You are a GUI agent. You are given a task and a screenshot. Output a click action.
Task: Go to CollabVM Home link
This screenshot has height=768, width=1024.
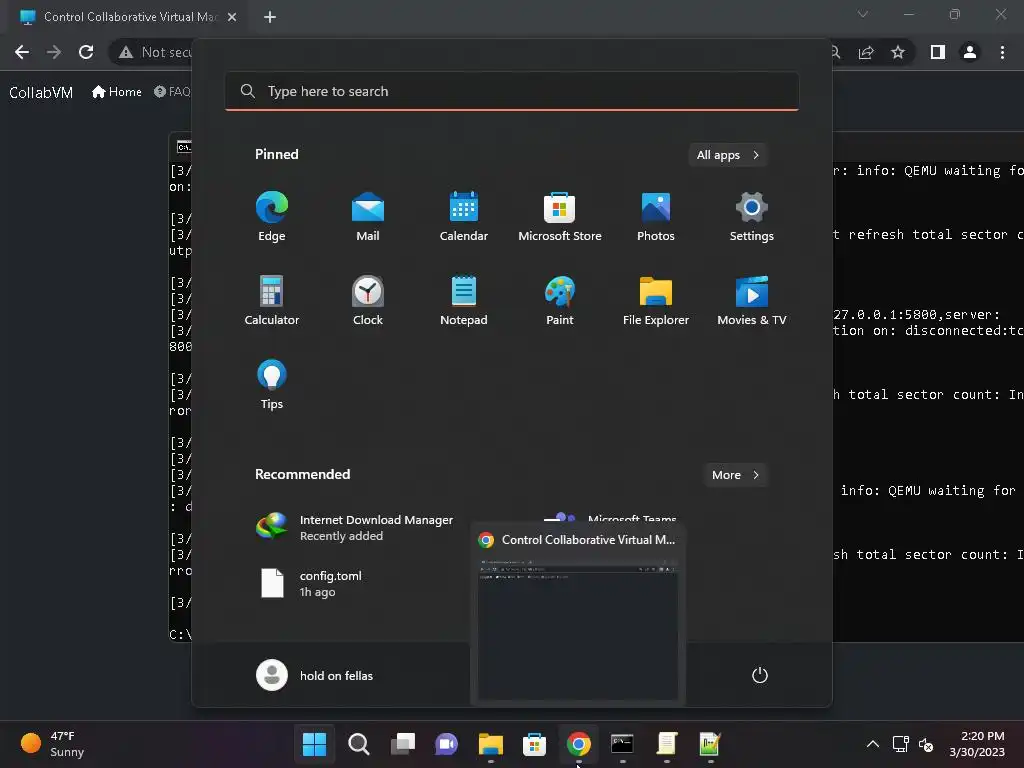(117, 92)
